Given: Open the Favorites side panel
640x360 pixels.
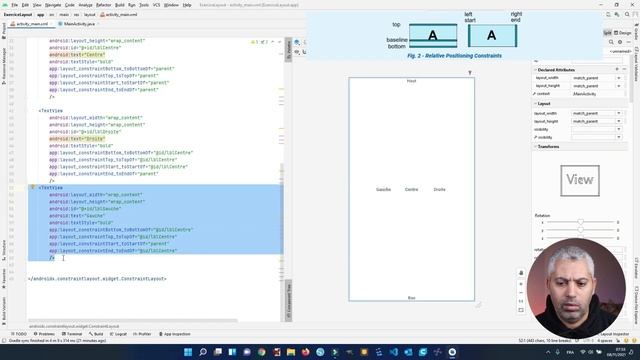Looking at the screenshot, I should click(4, 279).
